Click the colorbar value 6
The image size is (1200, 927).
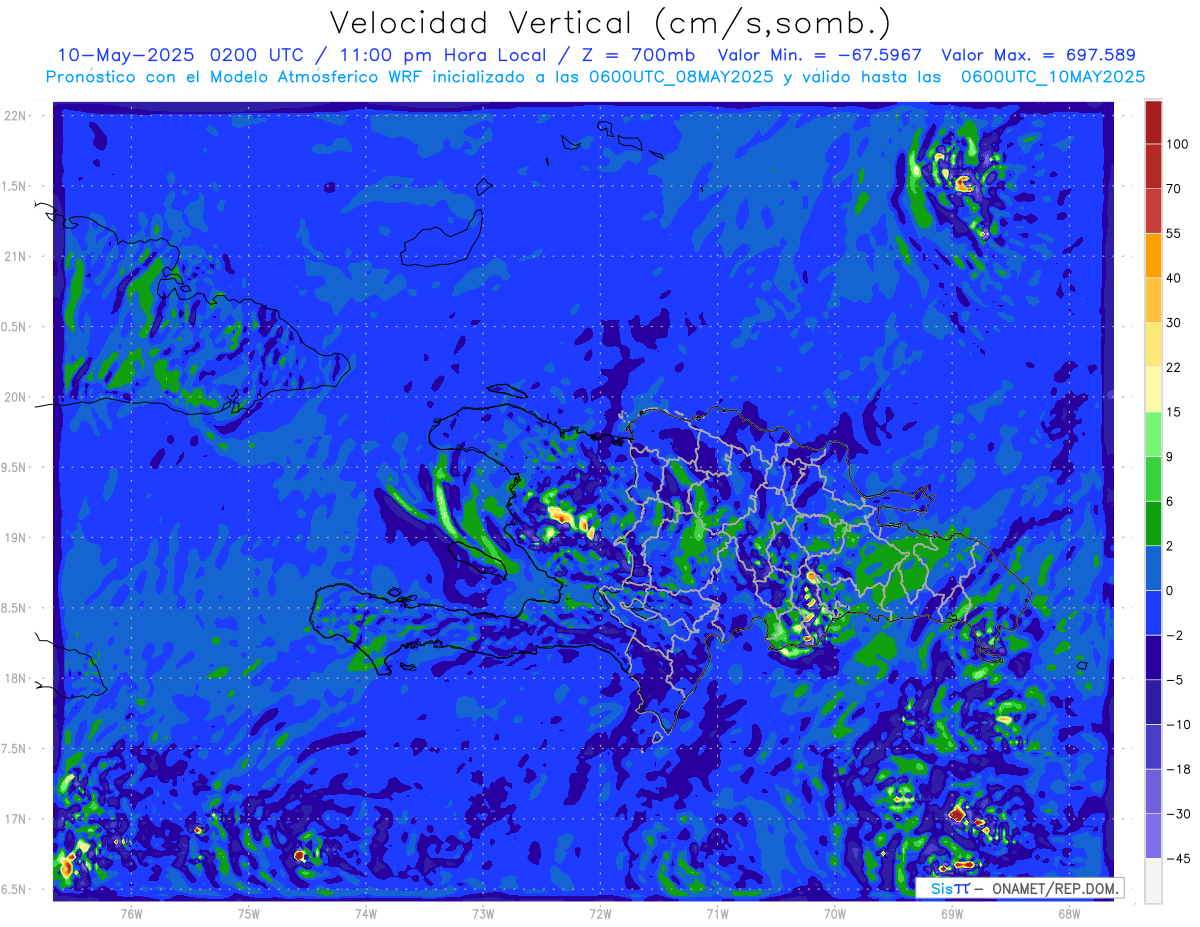1170,502
